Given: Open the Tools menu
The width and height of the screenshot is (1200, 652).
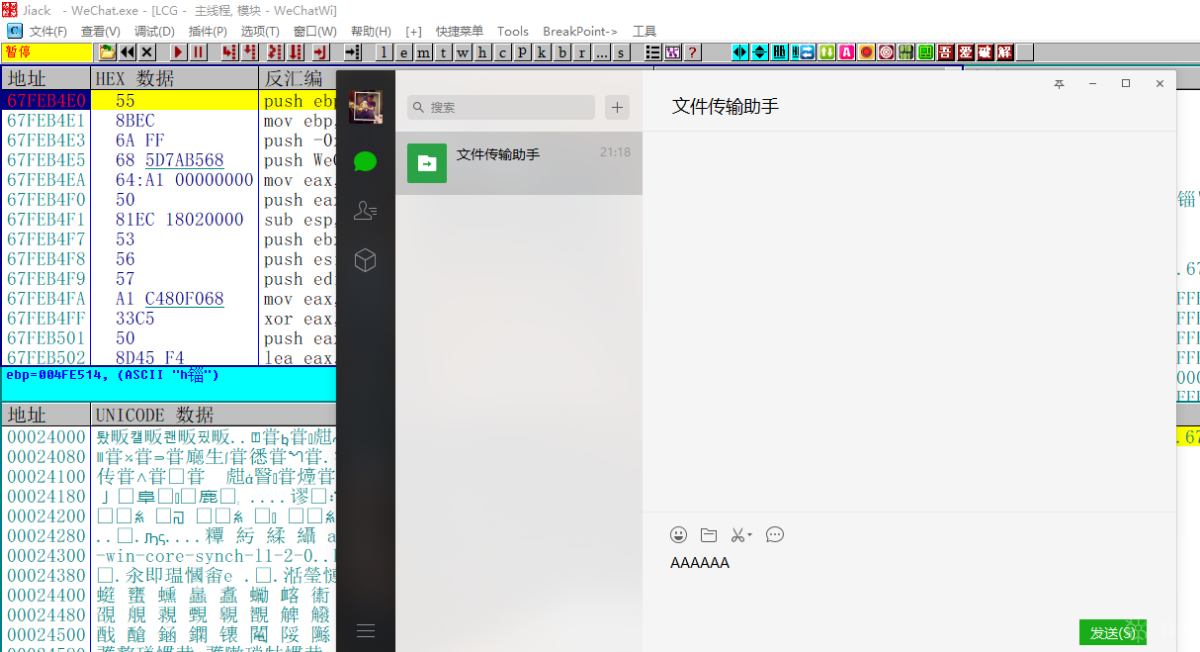Looking at the screenshot, I should point(513,31).
